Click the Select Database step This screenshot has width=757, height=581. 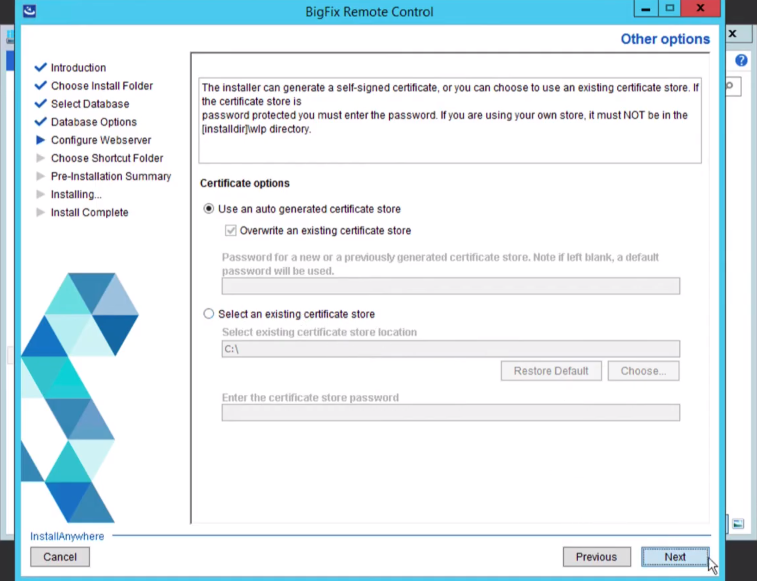click(x=90, y=104)
